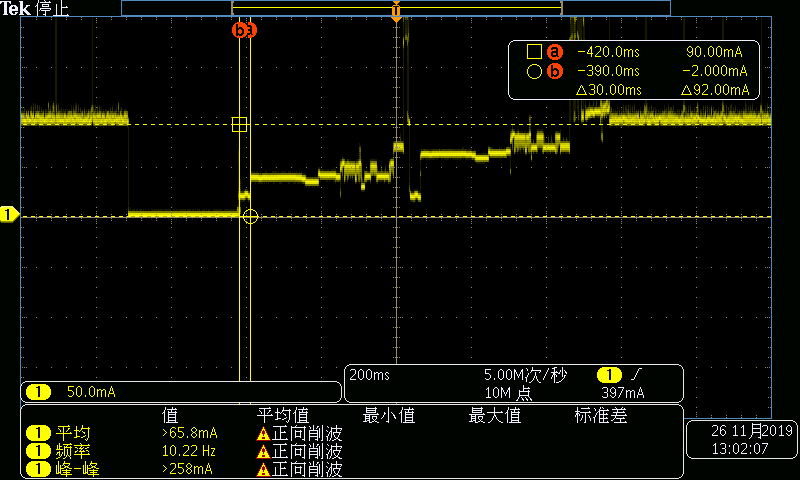
Task: Click channel 1 badge beside 50.0mA scale
Action: [39, 392]
